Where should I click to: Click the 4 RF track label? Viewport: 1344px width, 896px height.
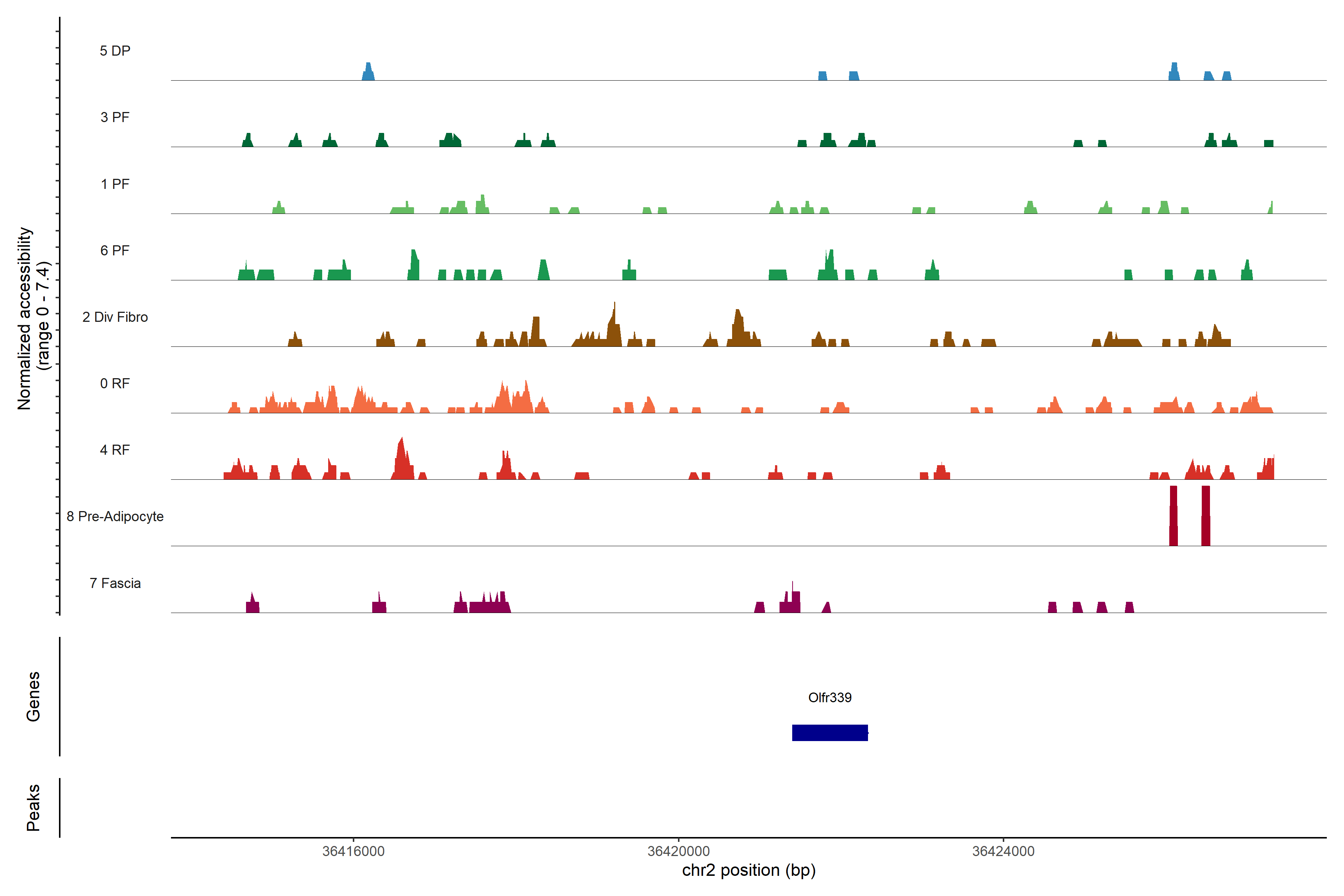115,450
